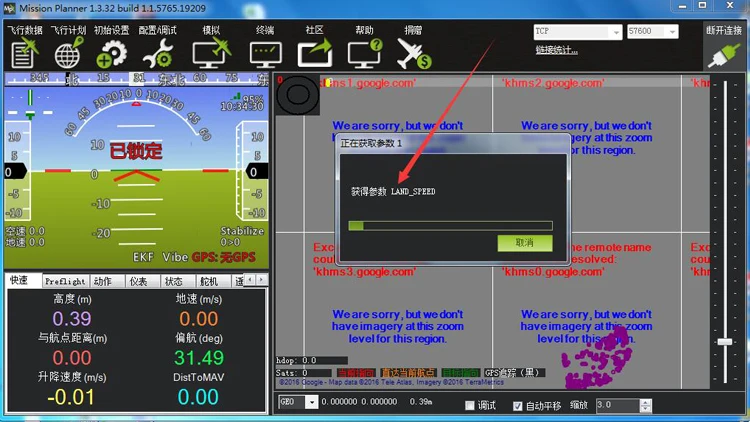The image size is (750, 422).
Task: Click the 缩放 zoom value field 3.0
Action: pyautogui.click(x=618, y=405)
